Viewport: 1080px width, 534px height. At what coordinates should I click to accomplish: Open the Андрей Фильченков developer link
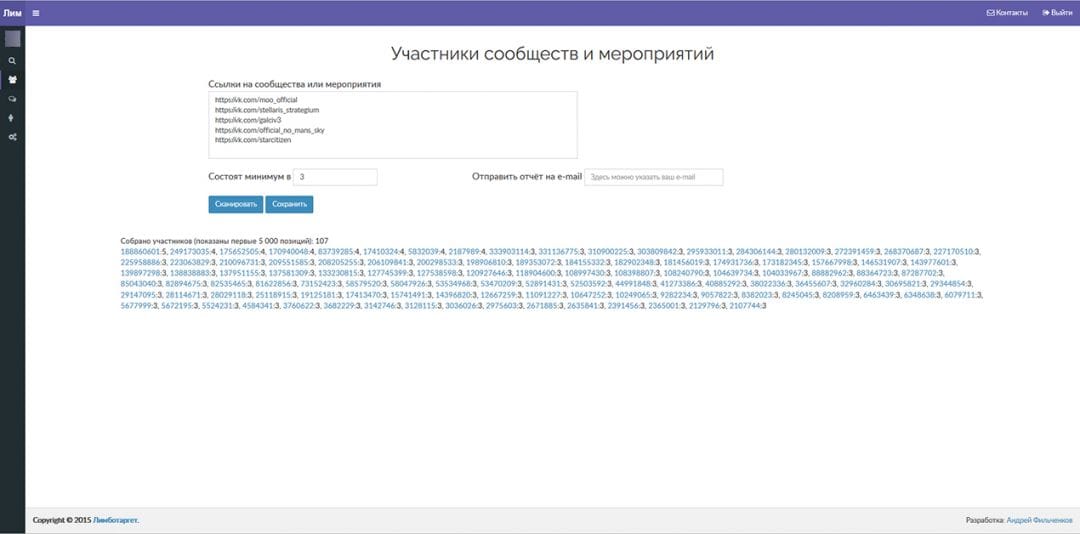(x=1039, y=520)
